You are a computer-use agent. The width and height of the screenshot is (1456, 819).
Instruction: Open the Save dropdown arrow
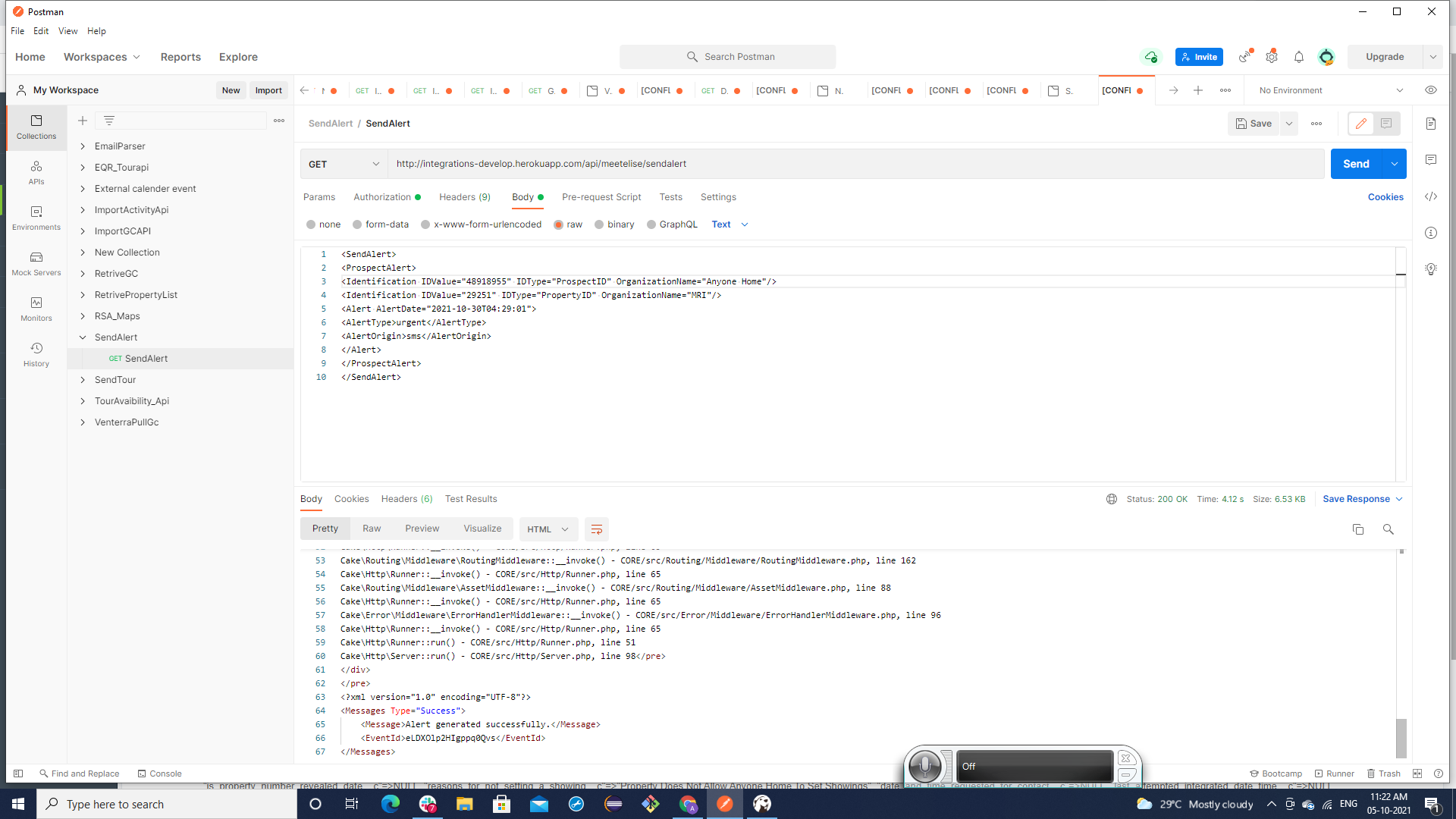coord(1289,124)
